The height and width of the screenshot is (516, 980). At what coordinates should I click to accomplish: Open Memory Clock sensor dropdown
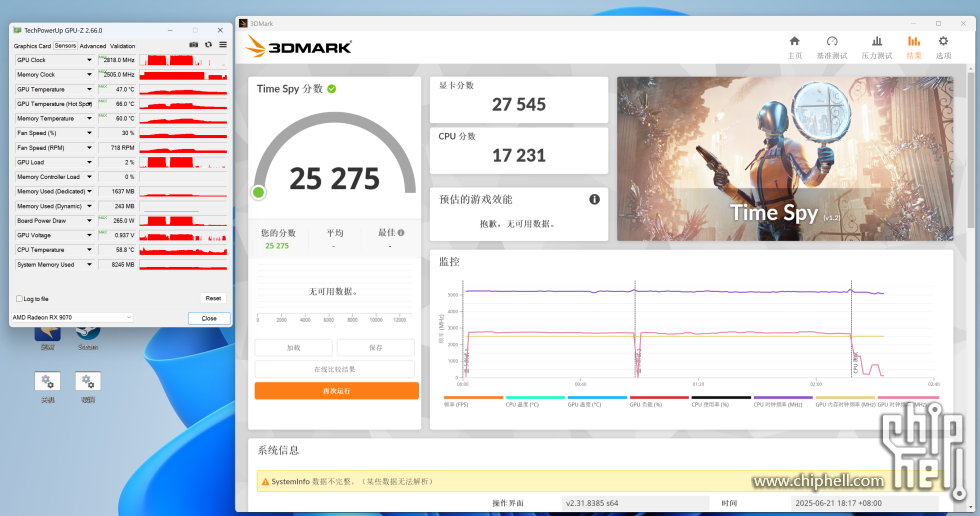click(89, 74)
